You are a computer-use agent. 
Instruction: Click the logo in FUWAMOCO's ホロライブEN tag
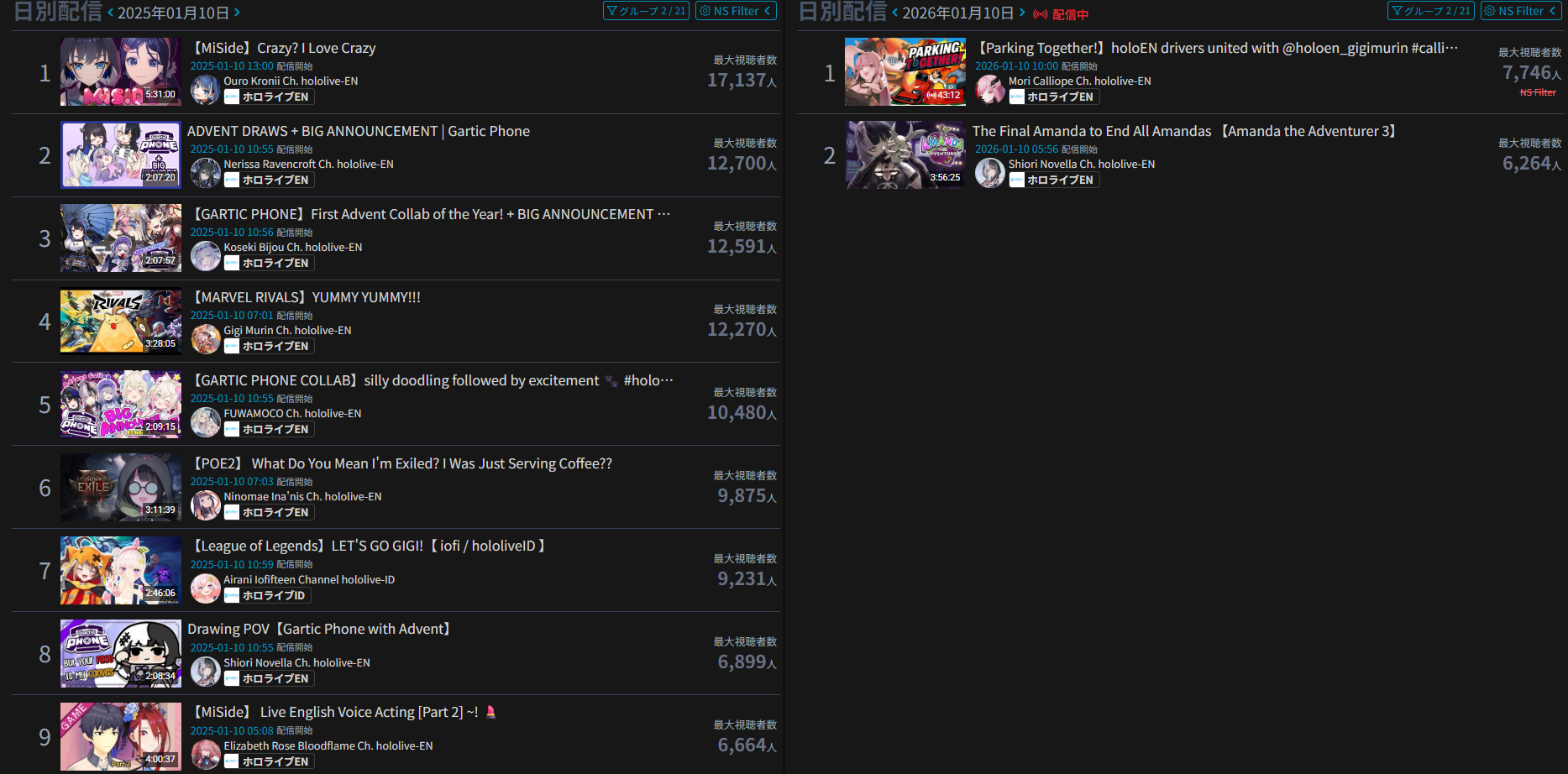(x=232, y=429)
